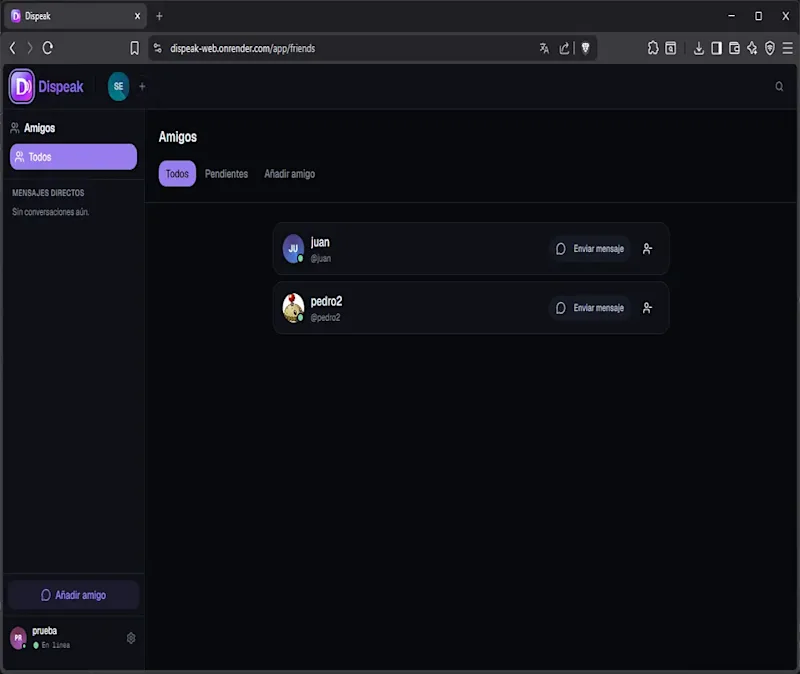
Task: Open user settings gear icon
Action: [131, 638]
